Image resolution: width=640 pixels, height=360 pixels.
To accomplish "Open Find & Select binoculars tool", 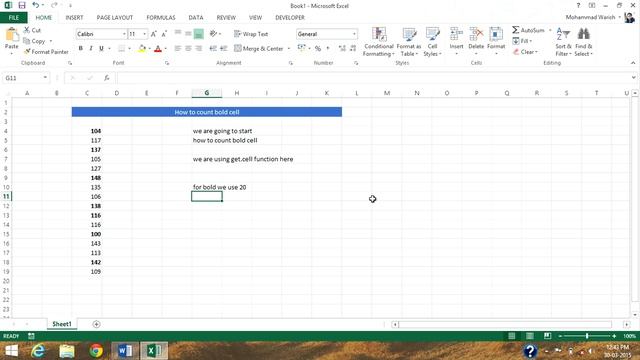I will coord(584,42).
